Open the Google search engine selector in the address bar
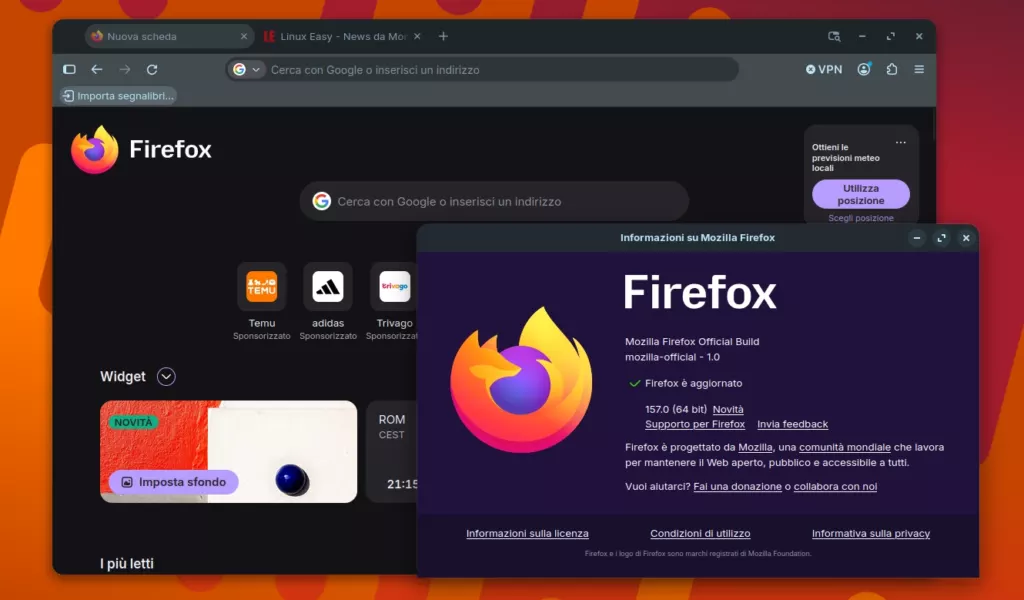The image size is (1024, 600). coord(247,69)
